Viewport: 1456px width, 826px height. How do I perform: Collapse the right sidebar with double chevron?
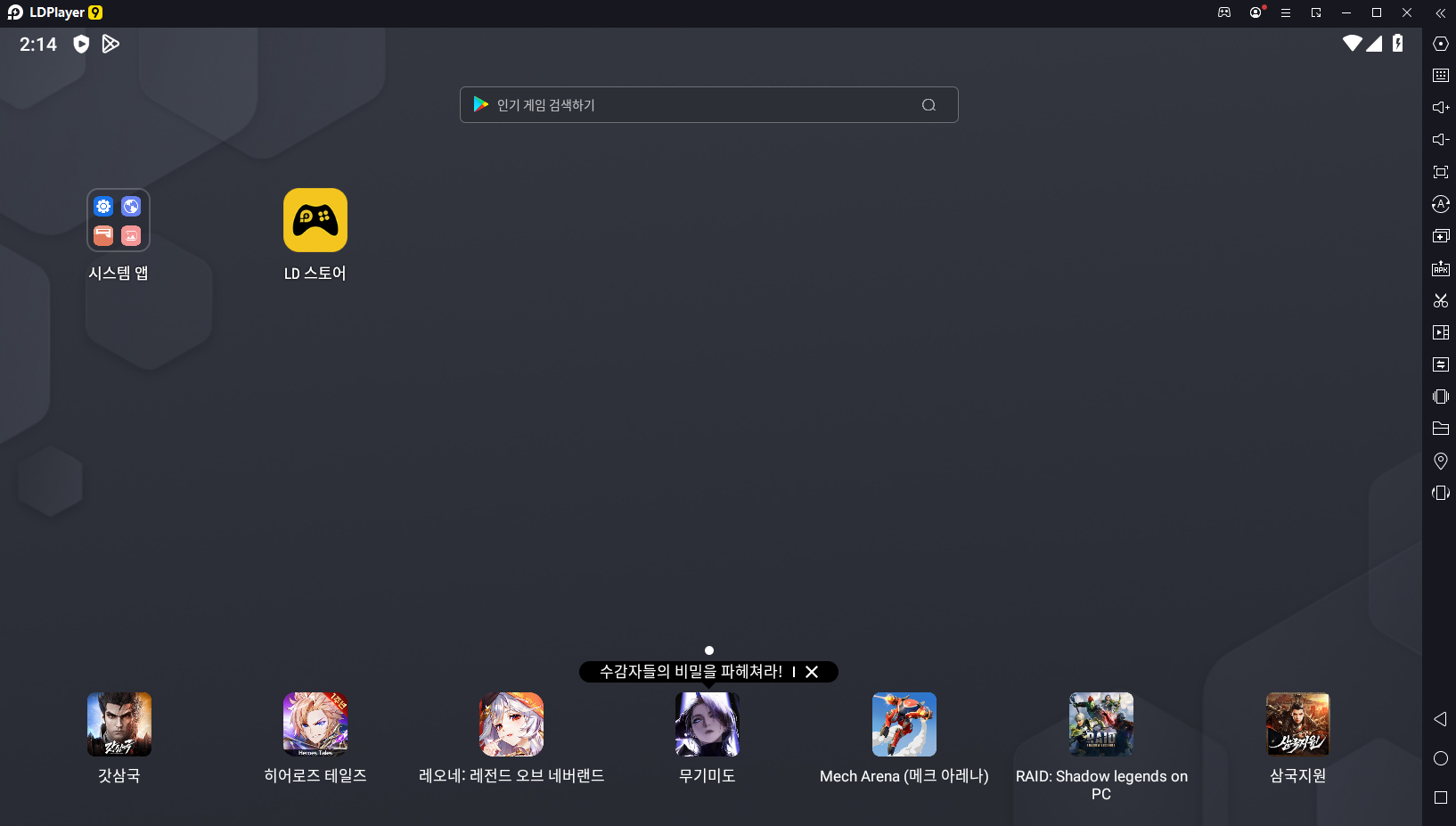pyautogui.click(x=1440, y=13)
